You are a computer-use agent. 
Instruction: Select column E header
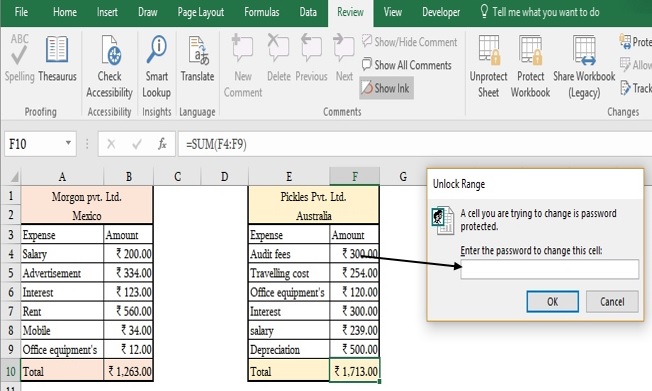(x=289, y=177)
